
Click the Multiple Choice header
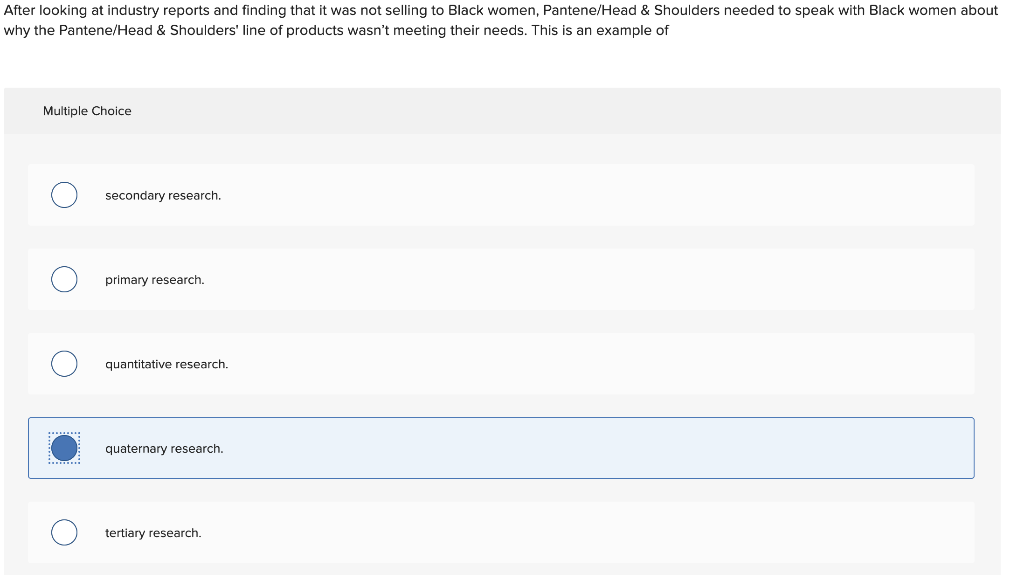(87, 111)
